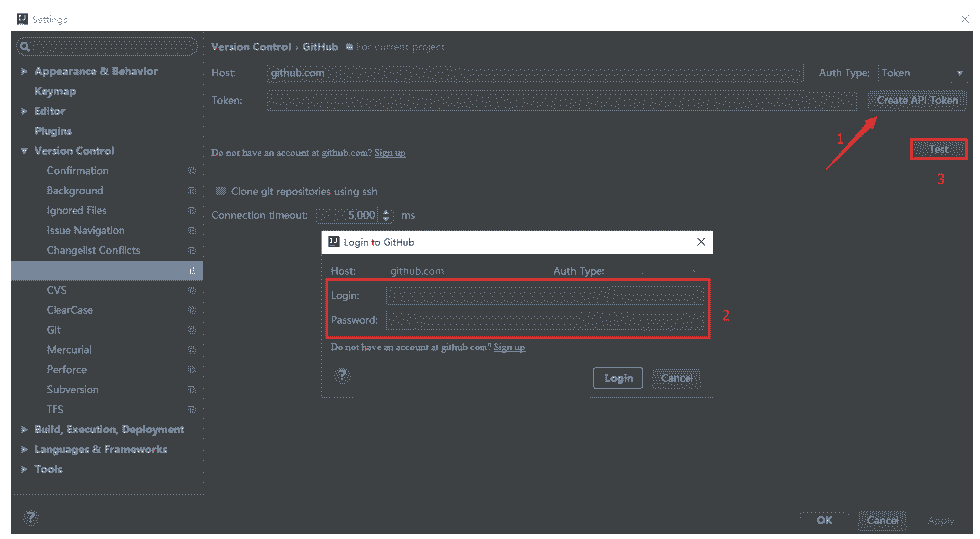980x539 pixels.
Task: Click the project icon beside Ignored Files
Action: 192,211
